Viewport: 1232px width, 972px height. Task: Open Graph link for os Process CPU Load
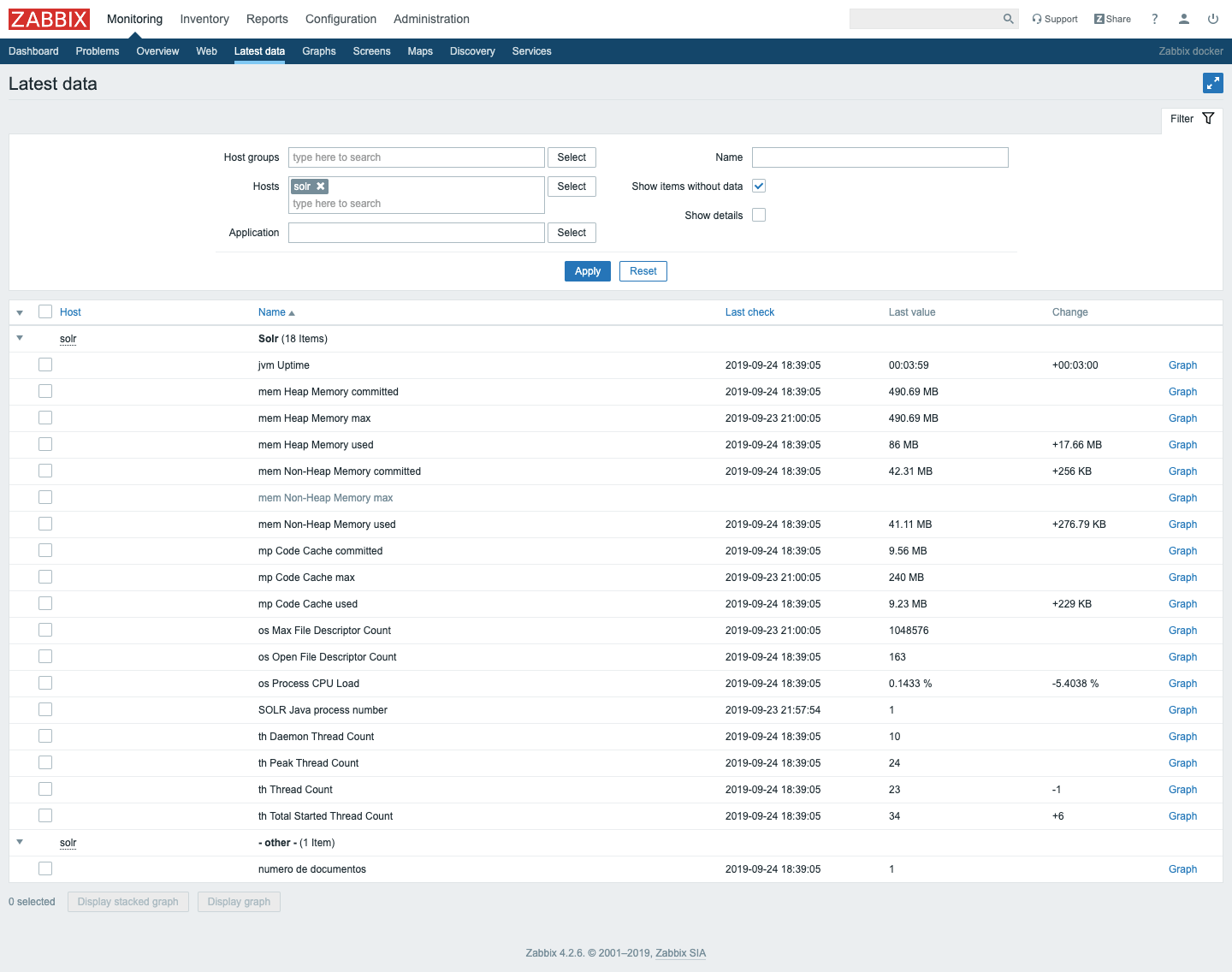coord(1182,684)
